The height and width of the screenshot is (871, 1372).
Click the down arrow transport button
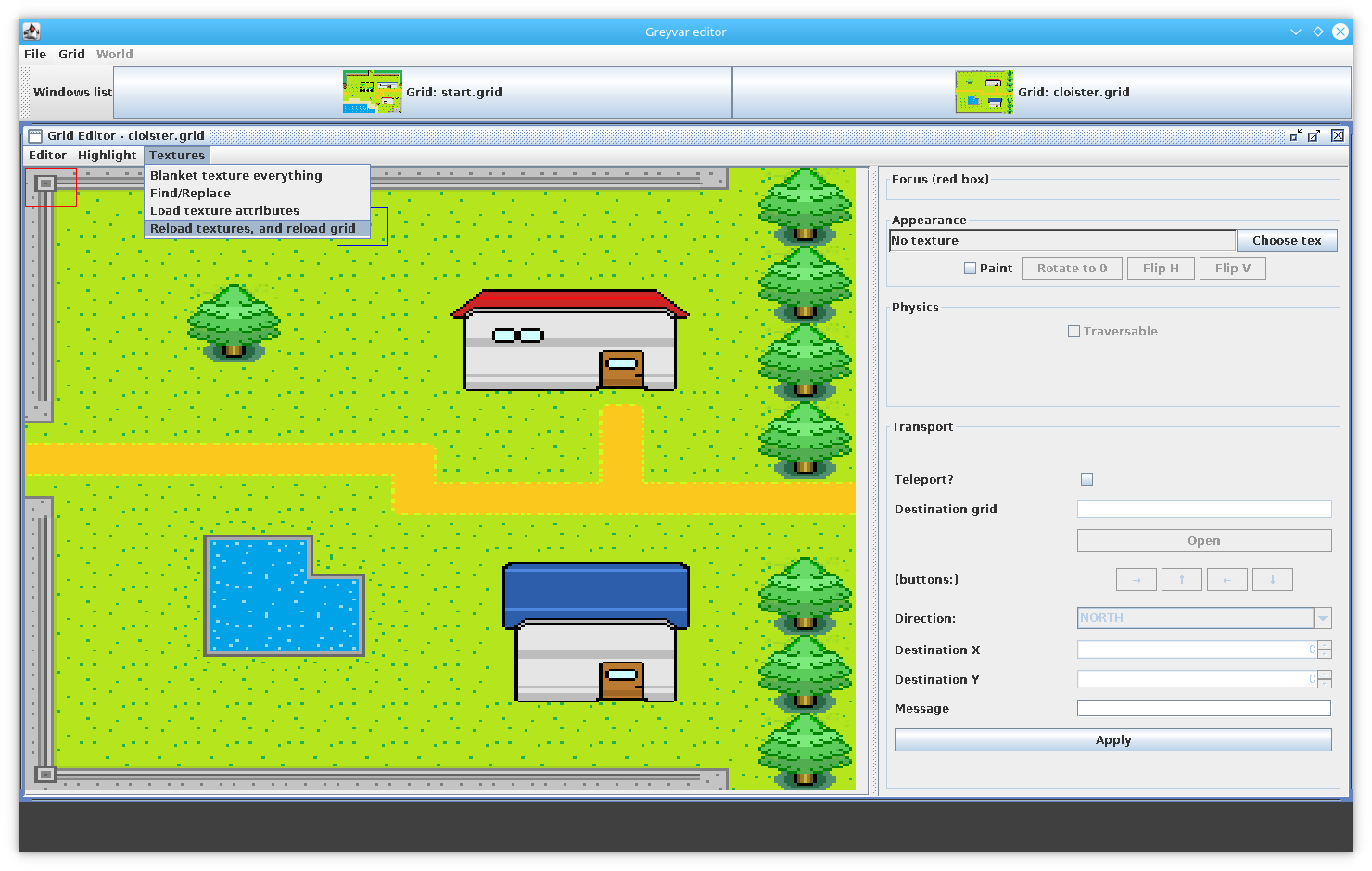coord(1273,580)
